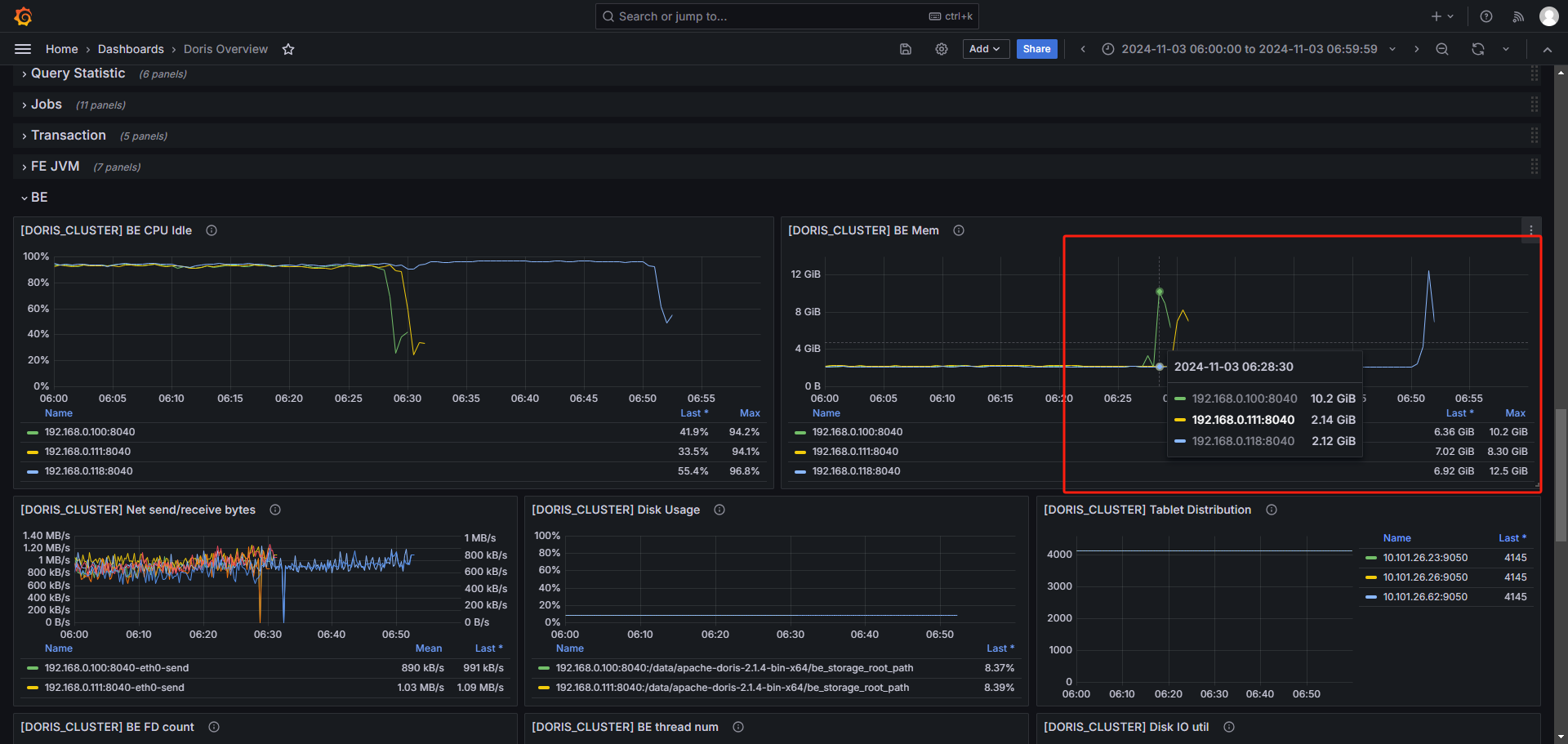This screenshot has width=1568, height=744.
Task: Go to Home breadcrumb
Action: (x=62, y=49)
